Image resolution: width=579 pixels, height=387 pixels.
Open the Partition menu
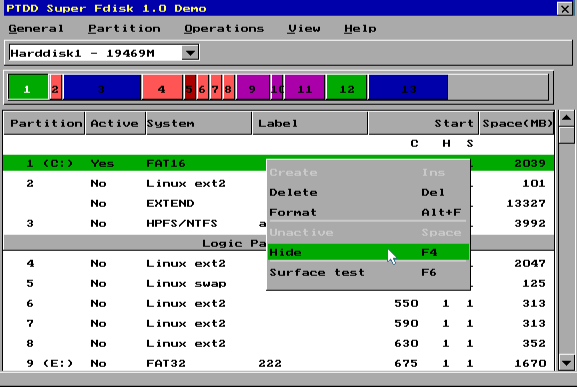coord(124,29)
